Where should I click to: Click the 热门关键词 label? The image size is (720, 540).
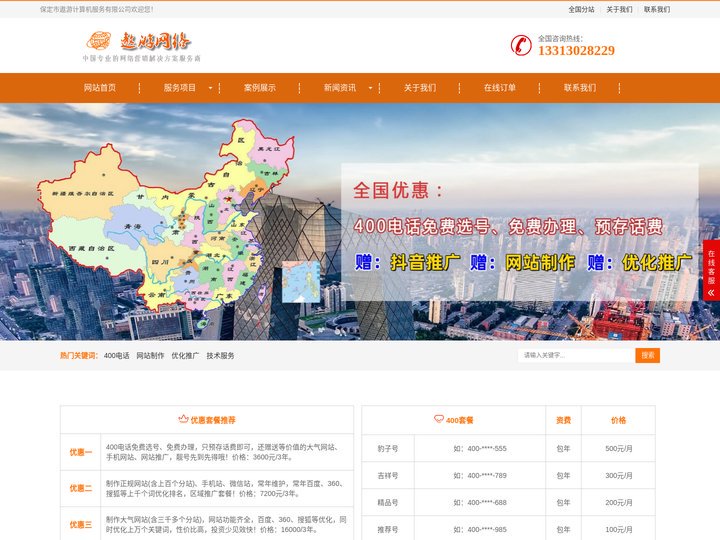click(x=79, y=355)
